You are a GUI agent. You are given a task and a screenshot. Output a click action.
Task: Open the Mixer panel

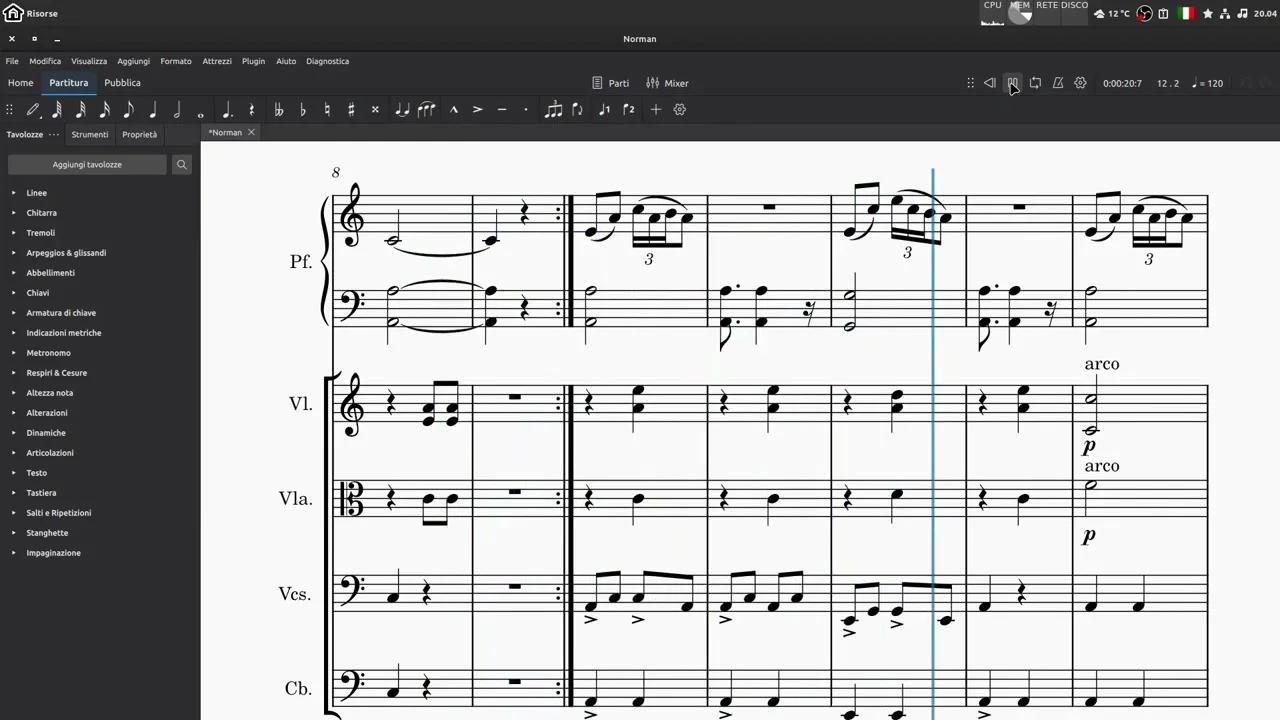(668, 83)
